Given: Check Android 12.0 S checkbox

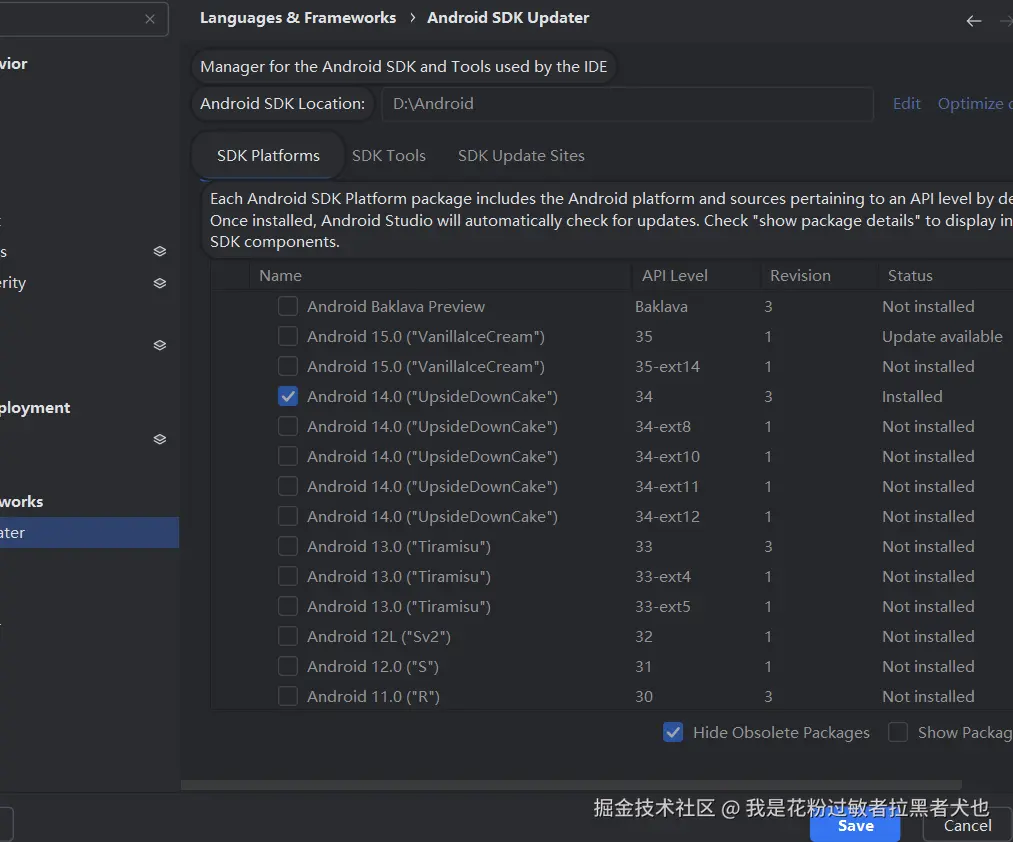Looking at the screenshot, I should [287, 666].
